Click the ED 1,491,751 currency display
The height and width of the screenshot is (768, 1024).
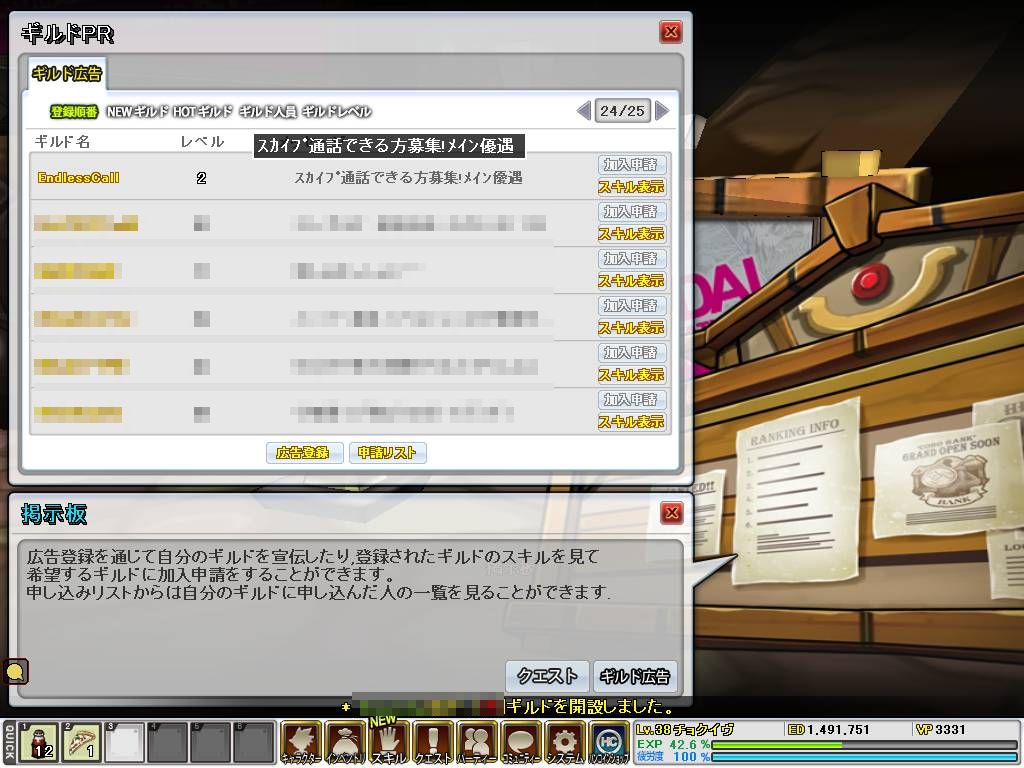(x=829, y=729)
